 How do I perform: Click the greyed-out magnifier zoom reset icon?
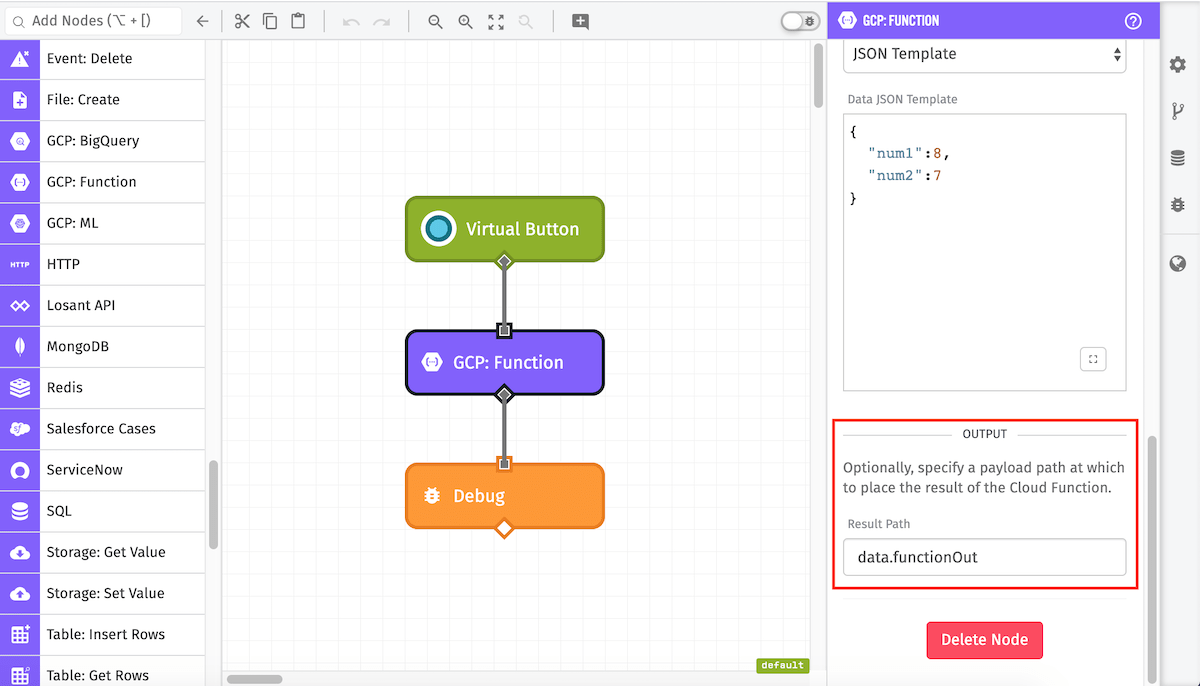point(526,21)
